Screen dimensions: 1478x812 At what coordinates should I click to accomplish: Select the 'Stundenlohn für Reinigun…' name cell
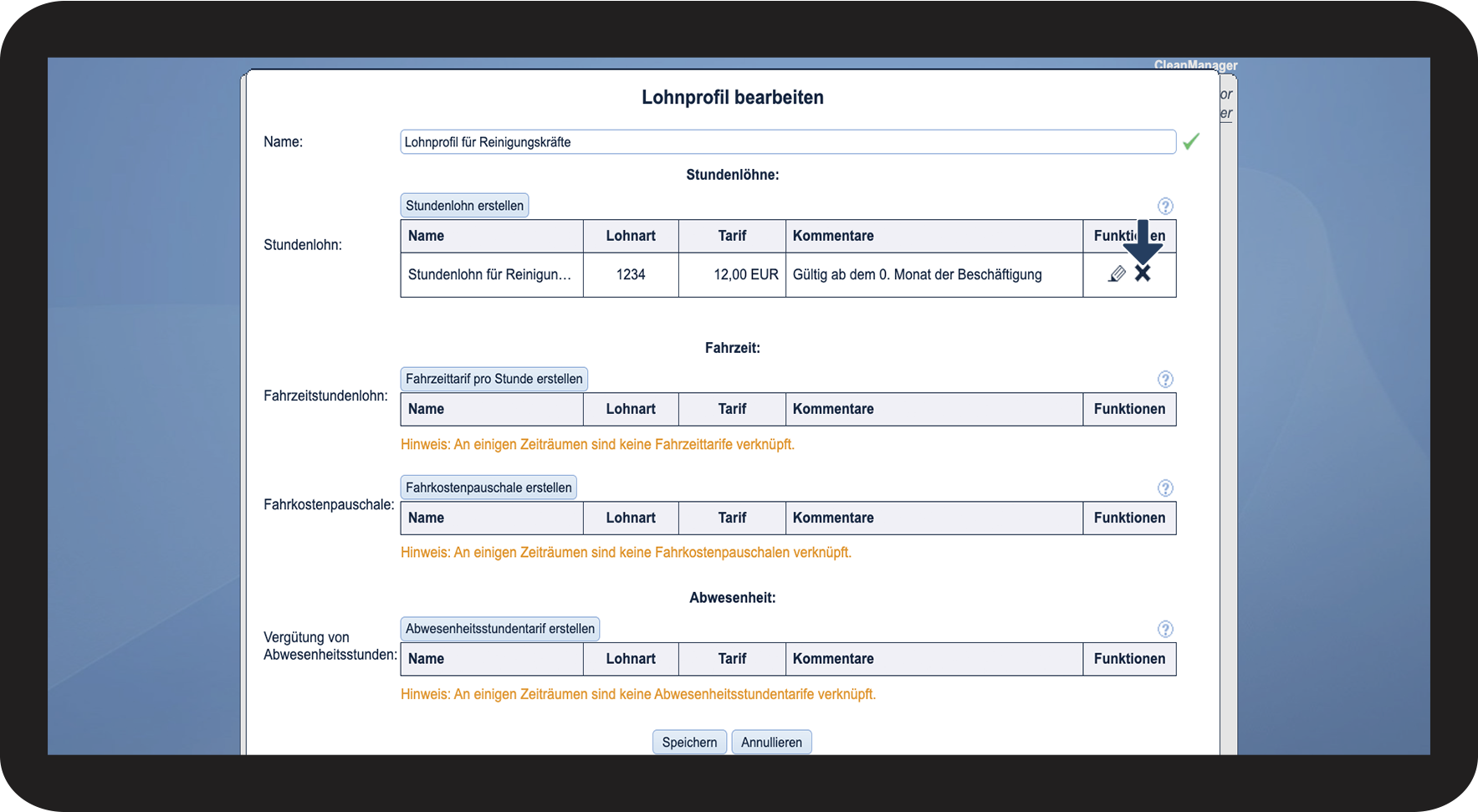(x=490, y=274)
